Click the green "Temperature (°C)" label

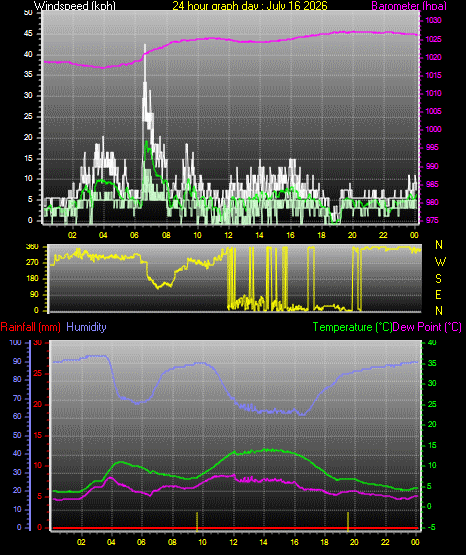[x=352, y=327]
